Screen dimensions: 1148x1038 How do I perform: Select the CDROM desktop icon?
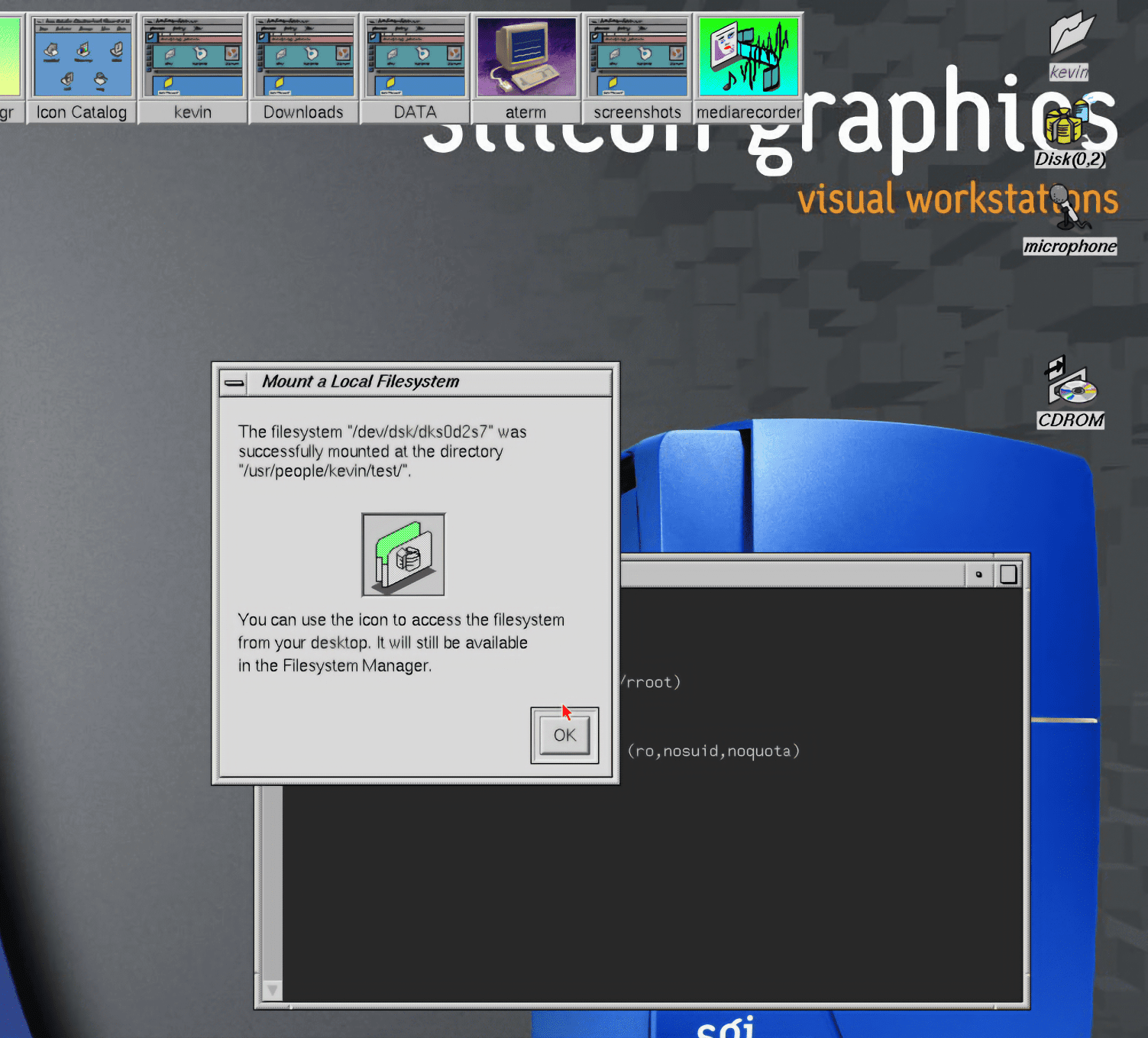(1071, 393)
